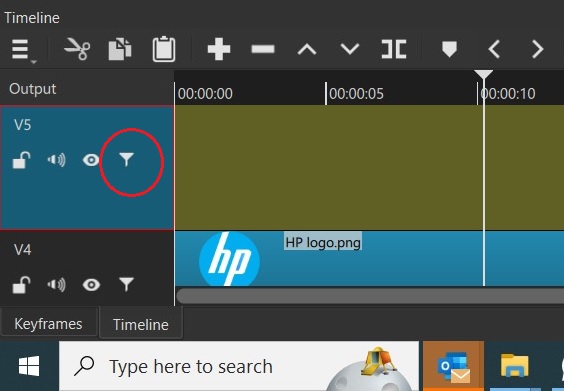Append clip with the plus icon

(x=219, y=49)
